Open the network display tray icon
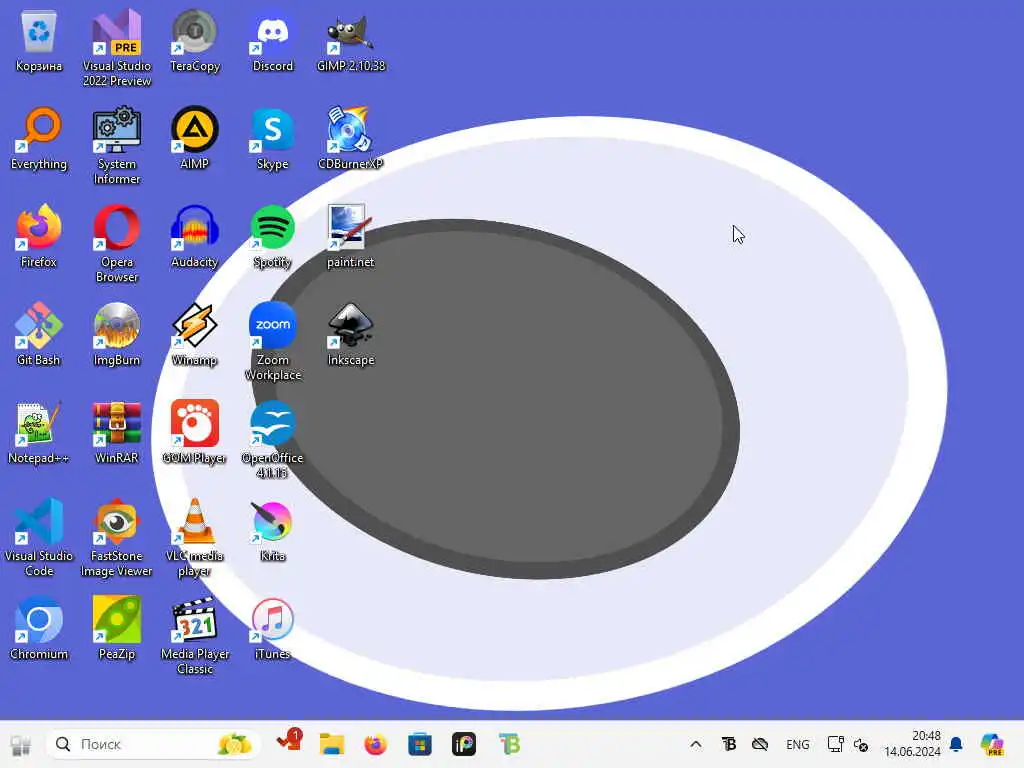The width and height of the screenshot is (1024, 768). 835,744
